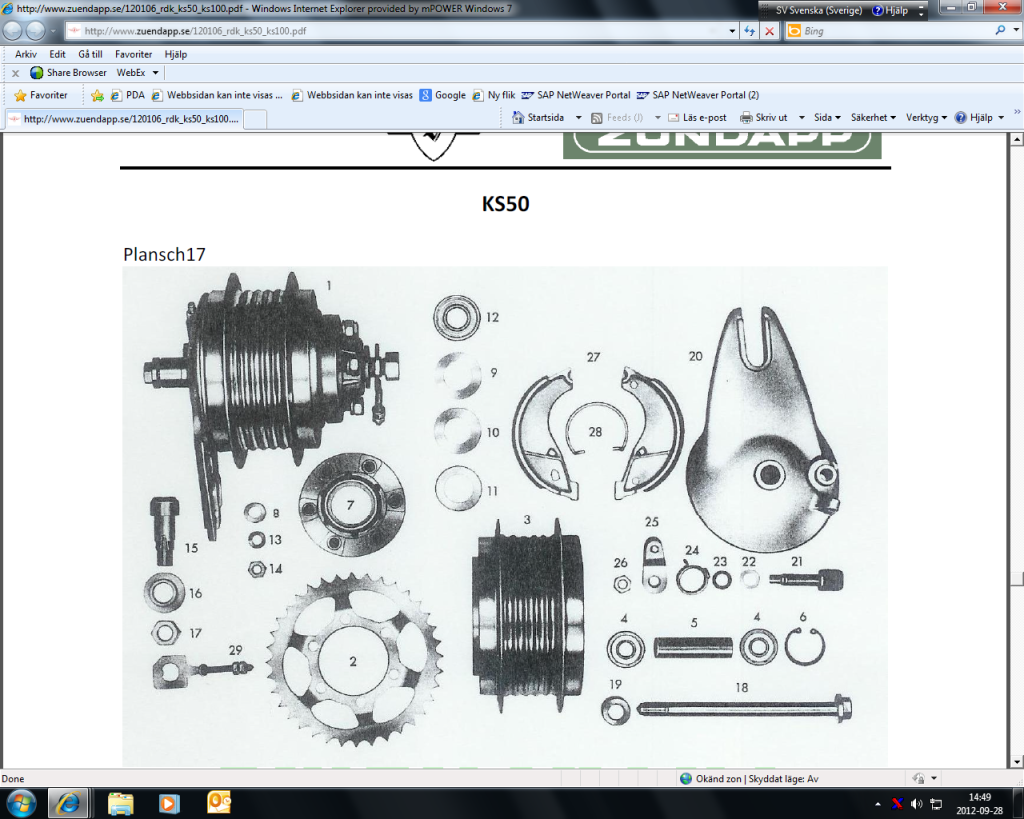The image size is (1024, 819).
Task: Click the Bing search magnifier icon
Action: (1000, 30)
